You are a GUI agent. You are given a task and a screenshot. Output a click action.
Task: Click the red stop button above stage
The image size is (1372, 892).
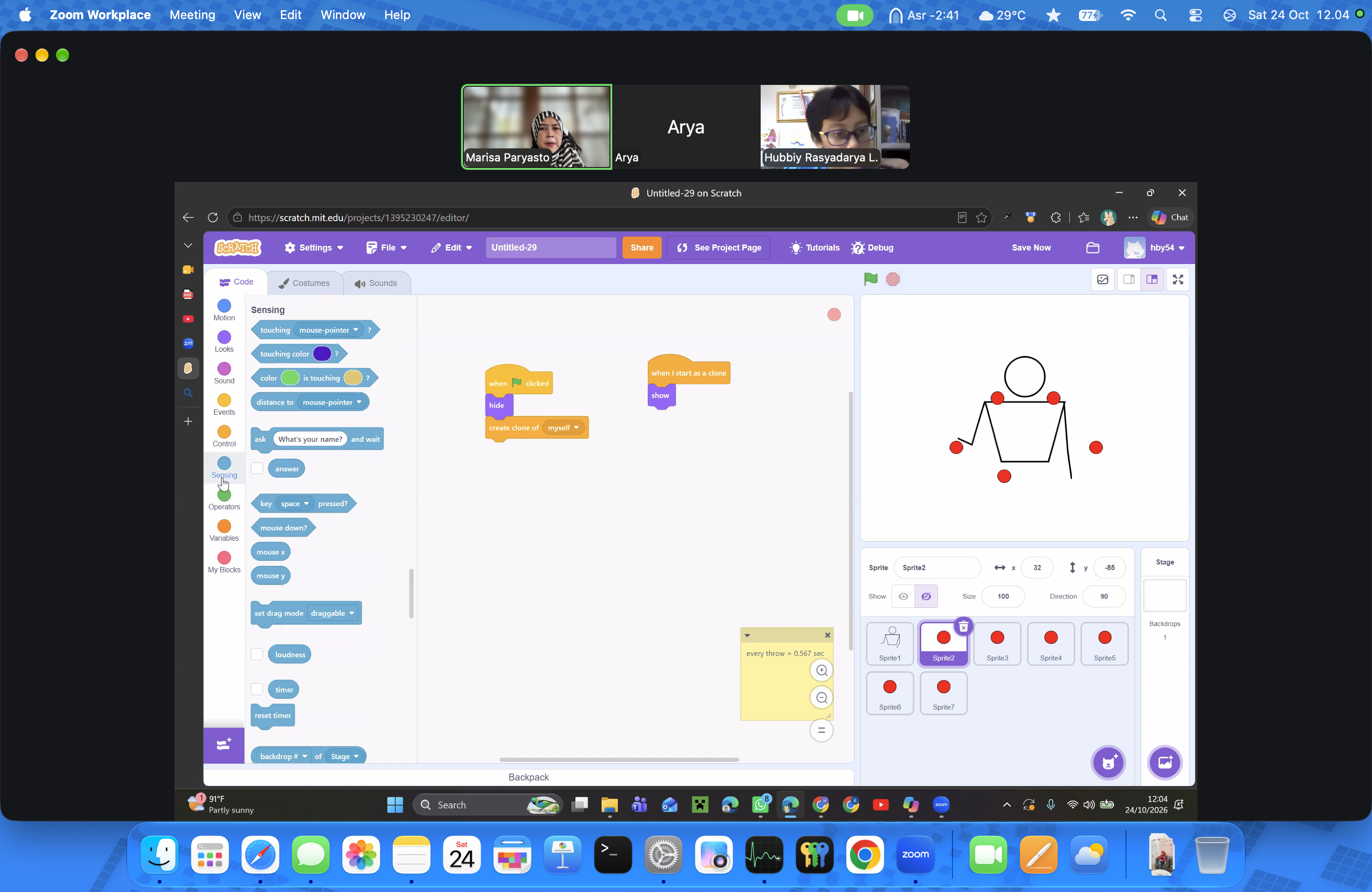892,279
